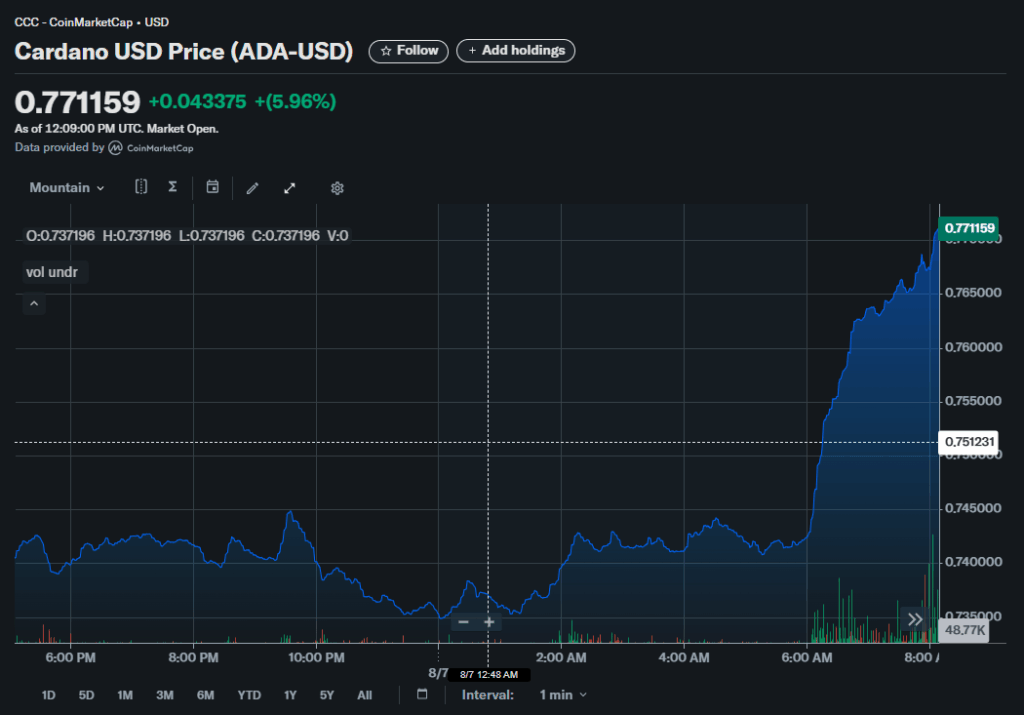Open chart settings gear
This screenshot has width=1024, height=715.
coord(337,188)
